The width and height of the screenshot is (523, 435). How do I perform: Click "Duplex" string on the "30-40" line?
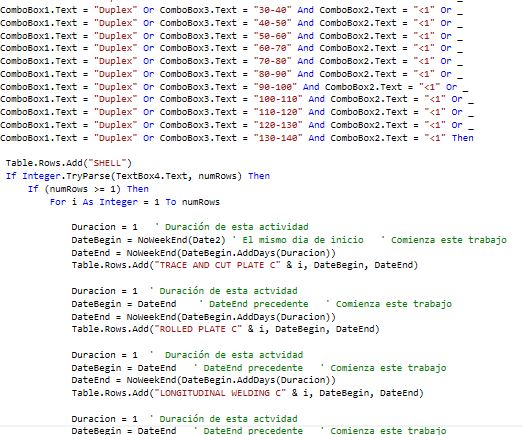(x=115, y=10)
